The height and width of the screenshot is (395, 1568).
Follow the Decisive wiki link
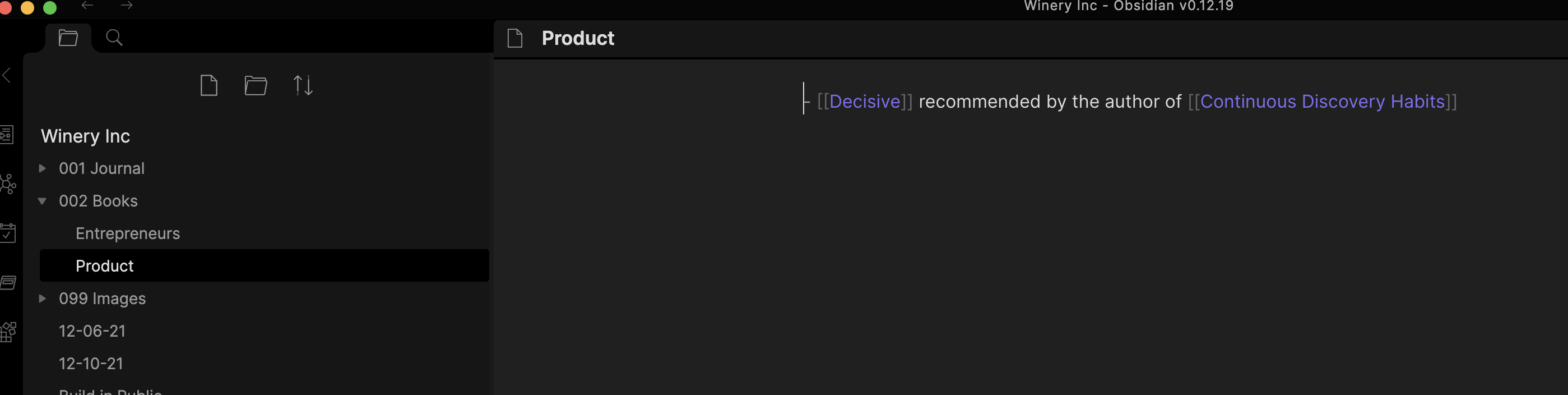click(864, 102)
